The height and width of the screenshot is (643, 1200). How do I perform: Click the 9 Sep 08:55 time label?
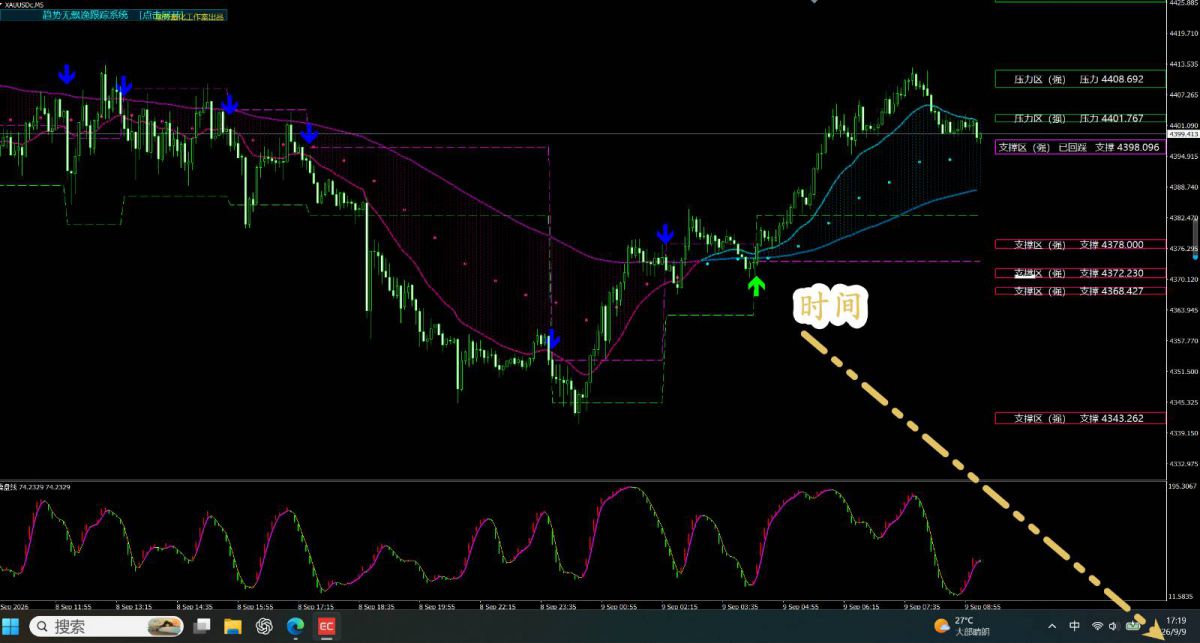984,606
